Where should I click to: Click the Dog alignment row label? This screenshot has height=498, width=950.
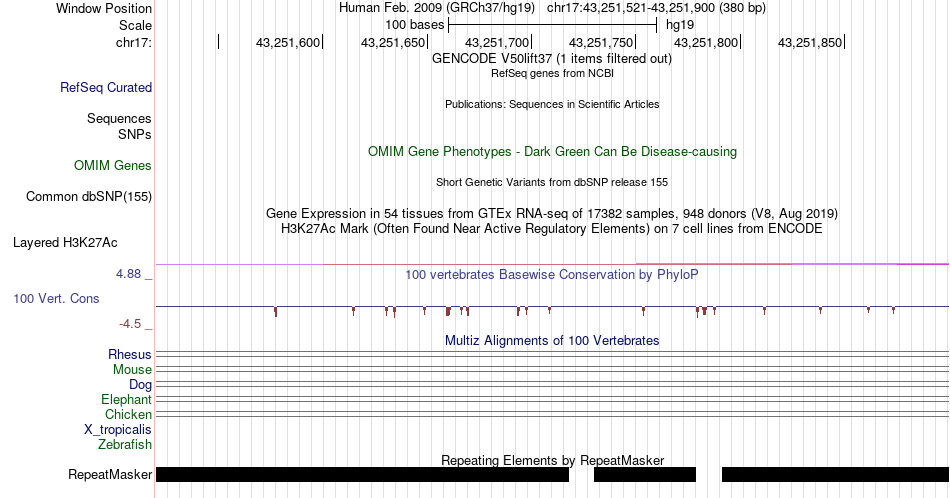tap(141, 385)
